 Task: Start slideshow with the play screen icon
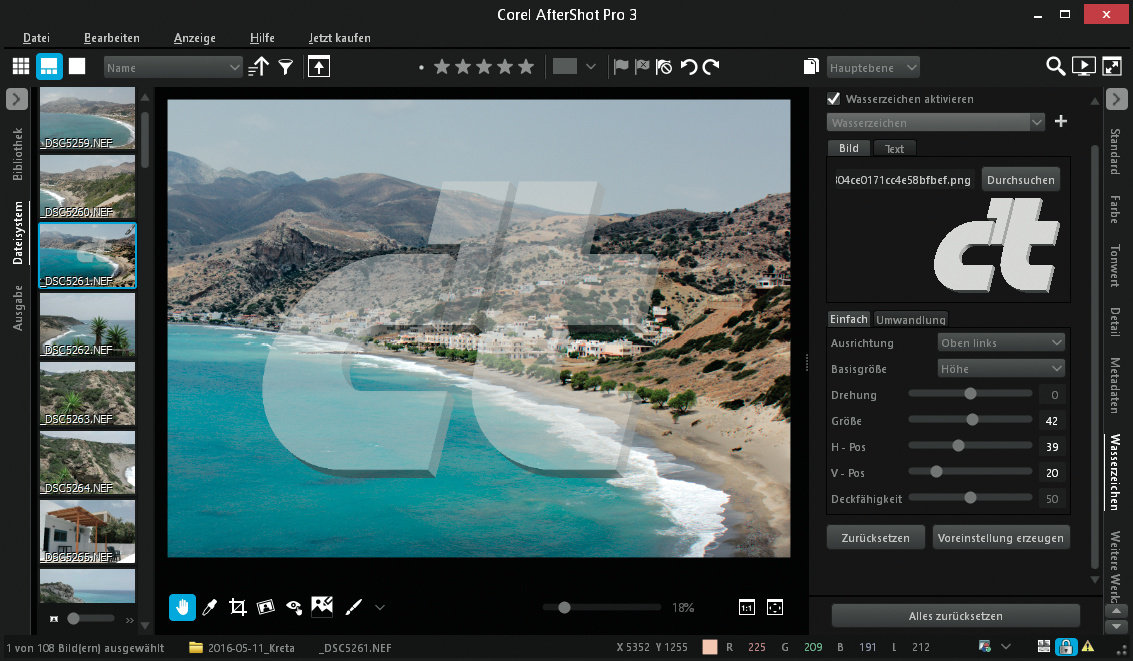point(1083,67)
